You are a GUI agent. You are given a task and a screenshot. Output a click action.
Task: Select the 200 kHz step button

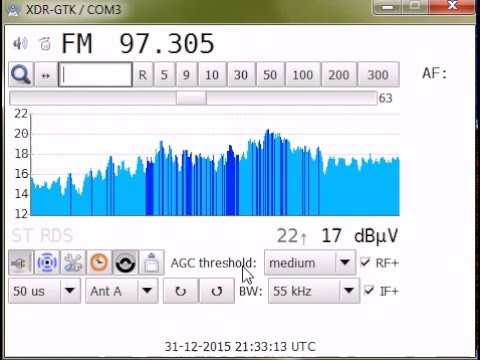[x=339, y=75]
